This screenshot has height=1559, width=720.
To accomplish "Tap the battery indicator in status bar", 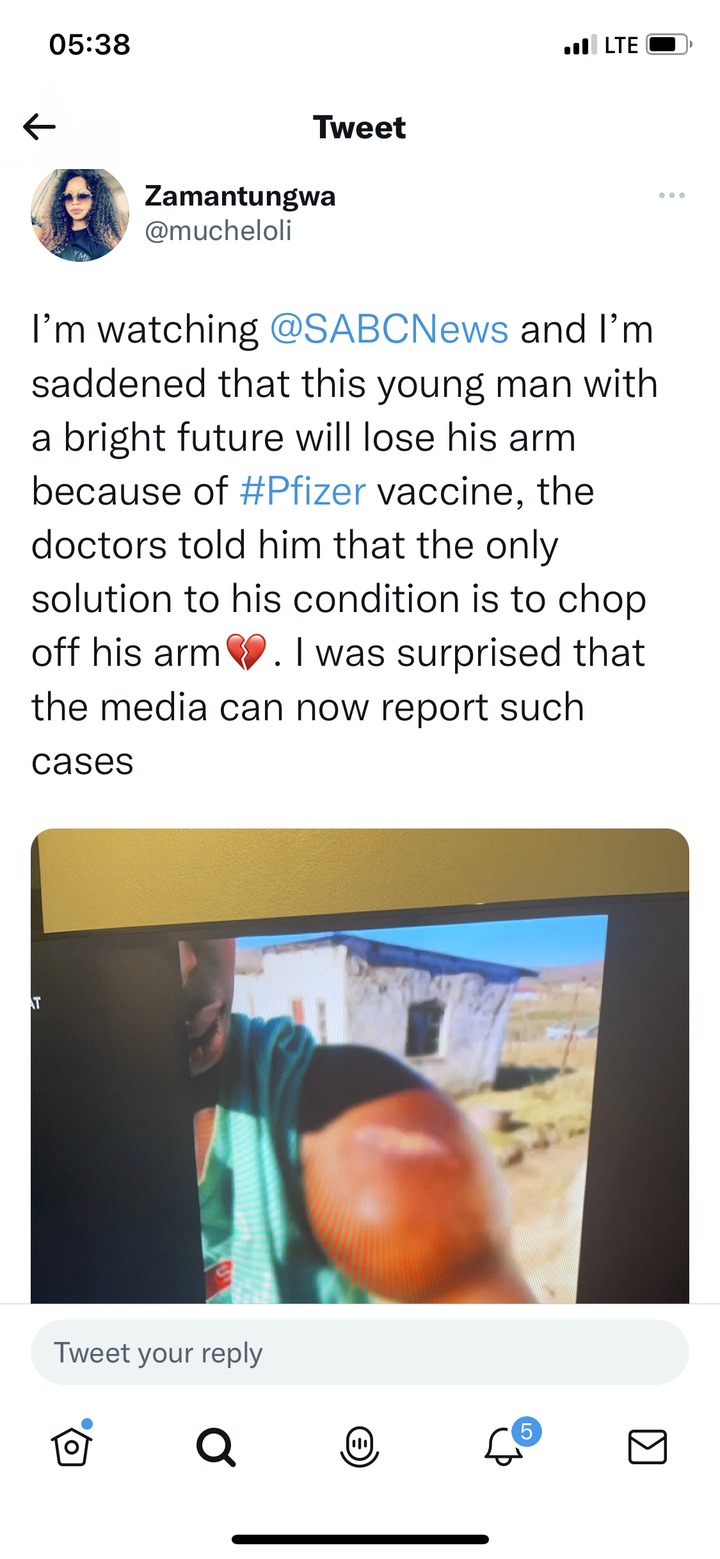I will (669, 45).
